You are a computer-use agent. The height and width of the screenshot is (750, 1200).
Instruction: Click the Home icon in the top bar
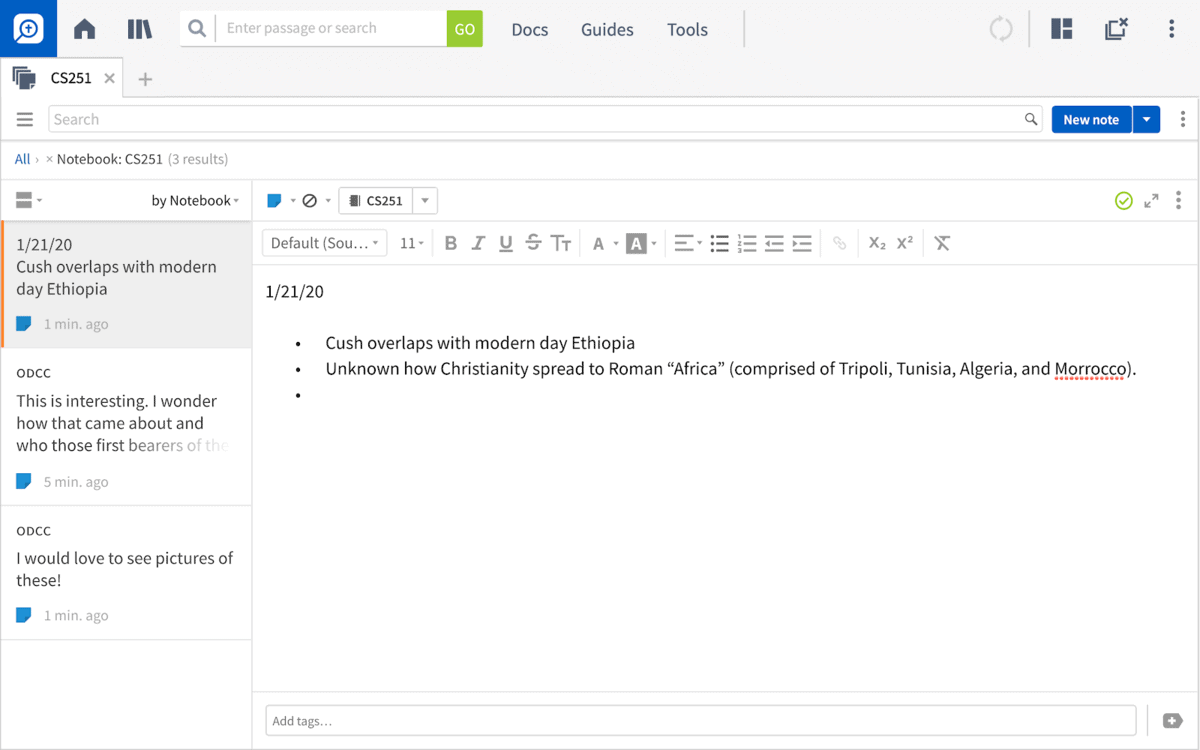coord(84,29)
